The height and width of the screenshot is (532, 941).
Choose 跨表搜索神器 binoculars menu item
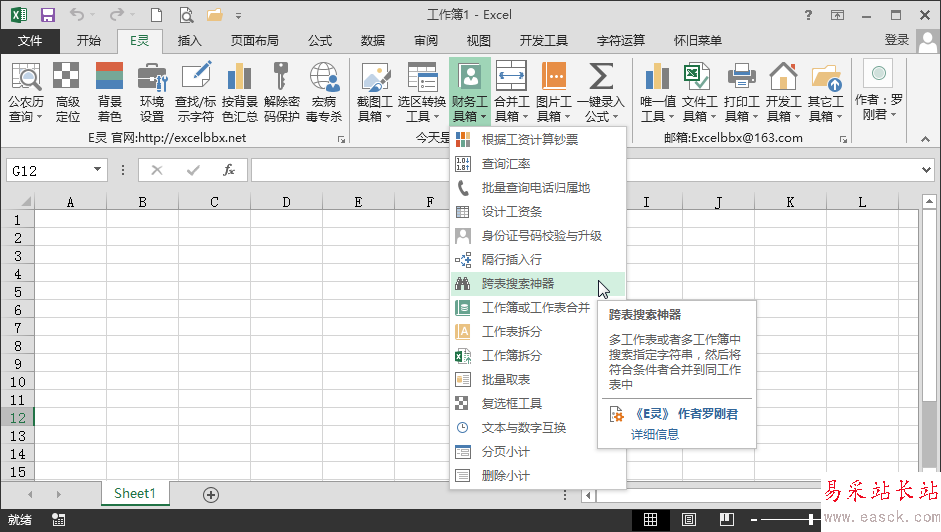point(538,283)
